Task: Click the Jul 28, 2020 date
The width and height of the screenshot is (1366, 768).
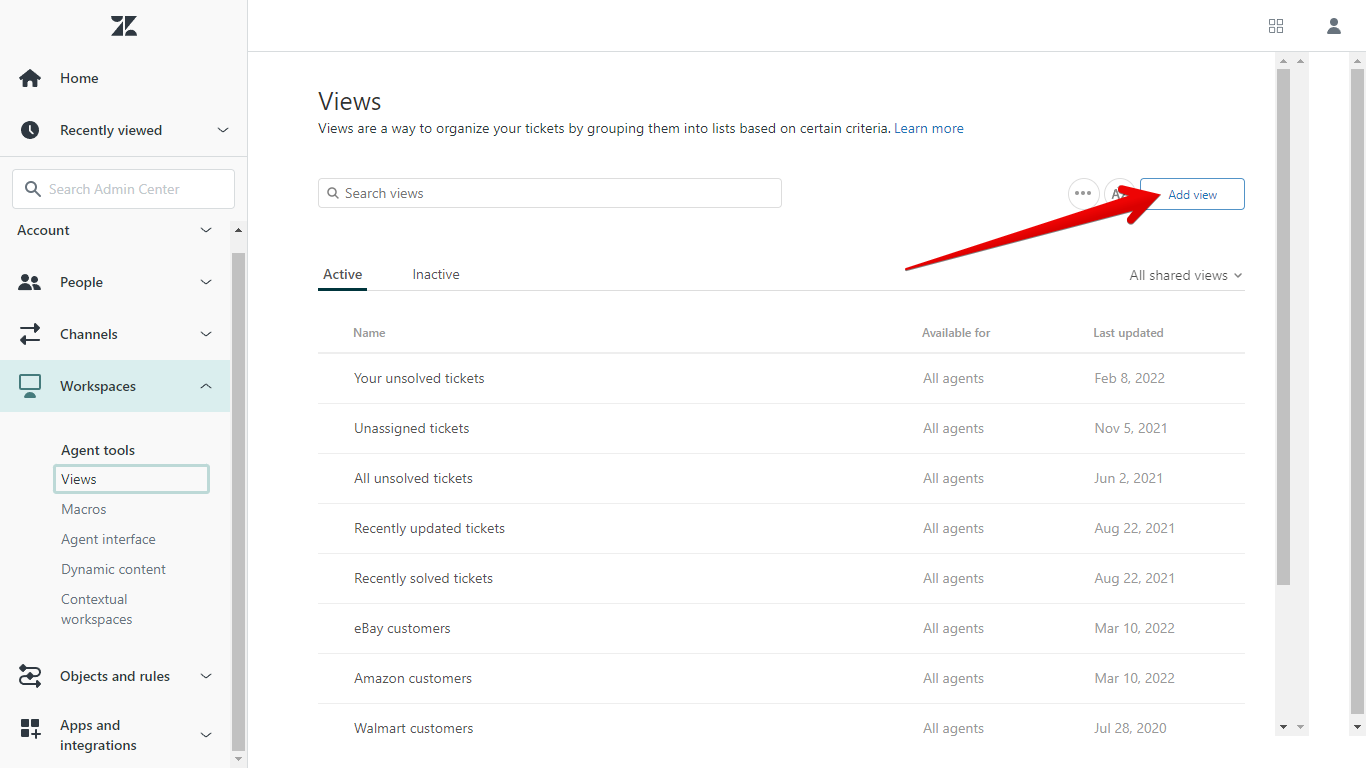Action: tap(1130, 728)
